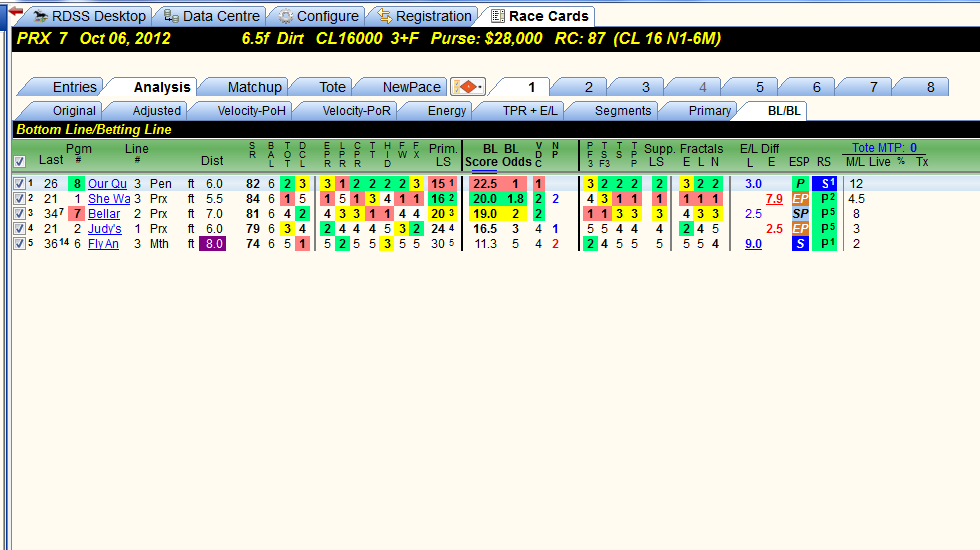Image resolution: width=980 pixels, height=550 pixels.
Task: Uncheck the Bellar row checkbox
Action: click(19, 214)
